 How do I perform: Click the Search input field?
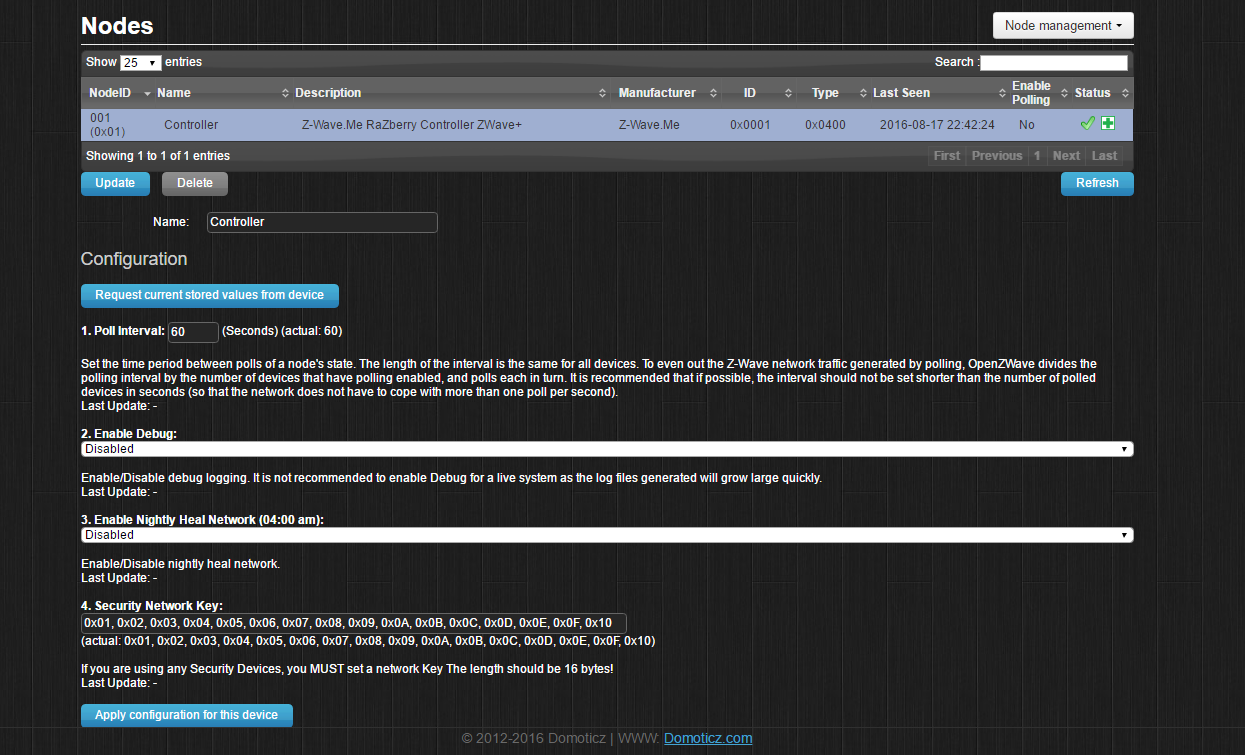(x=1053, y=63)
